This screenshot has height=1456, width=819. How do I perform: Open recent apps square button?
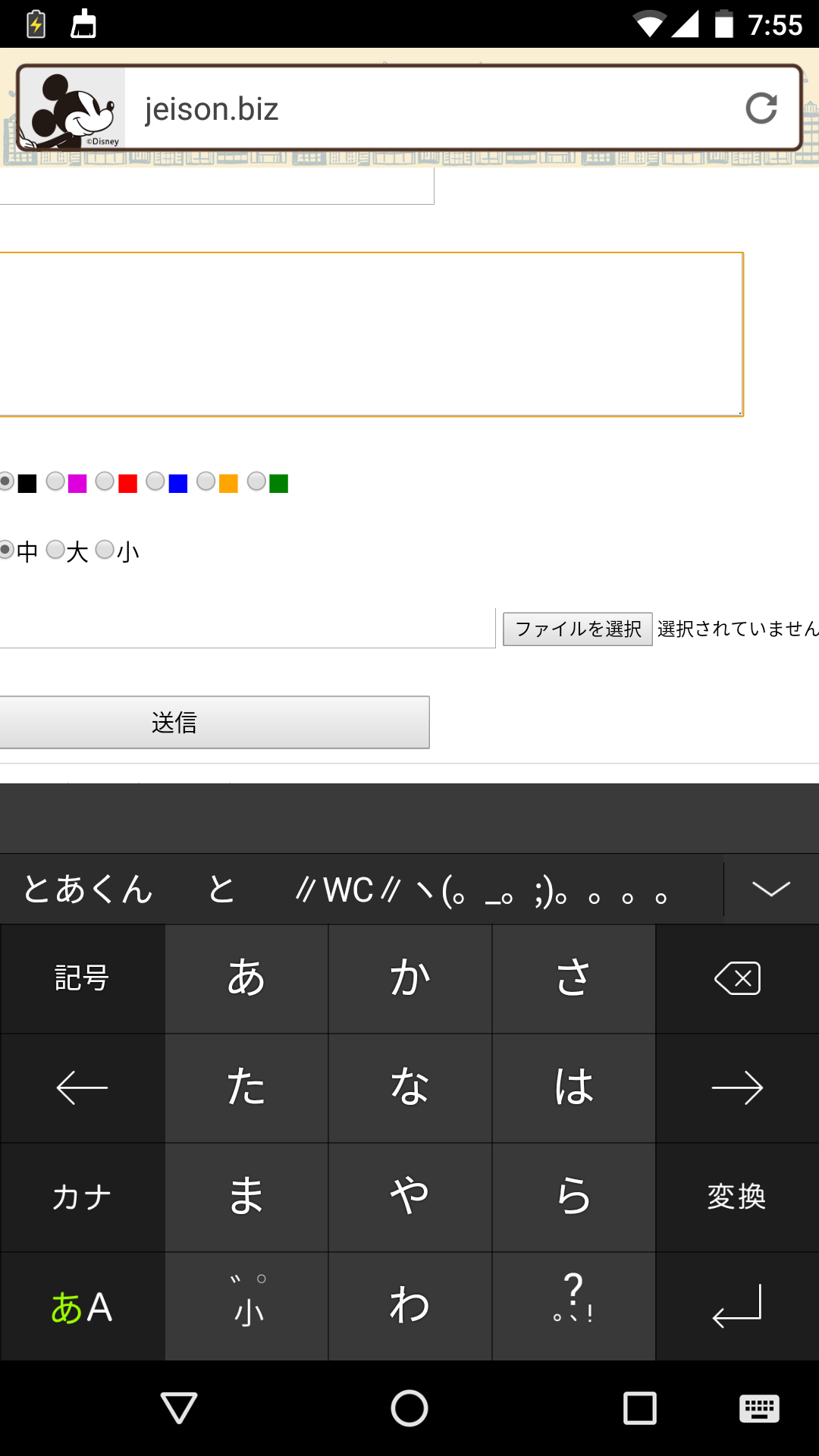coord(639,1408)
